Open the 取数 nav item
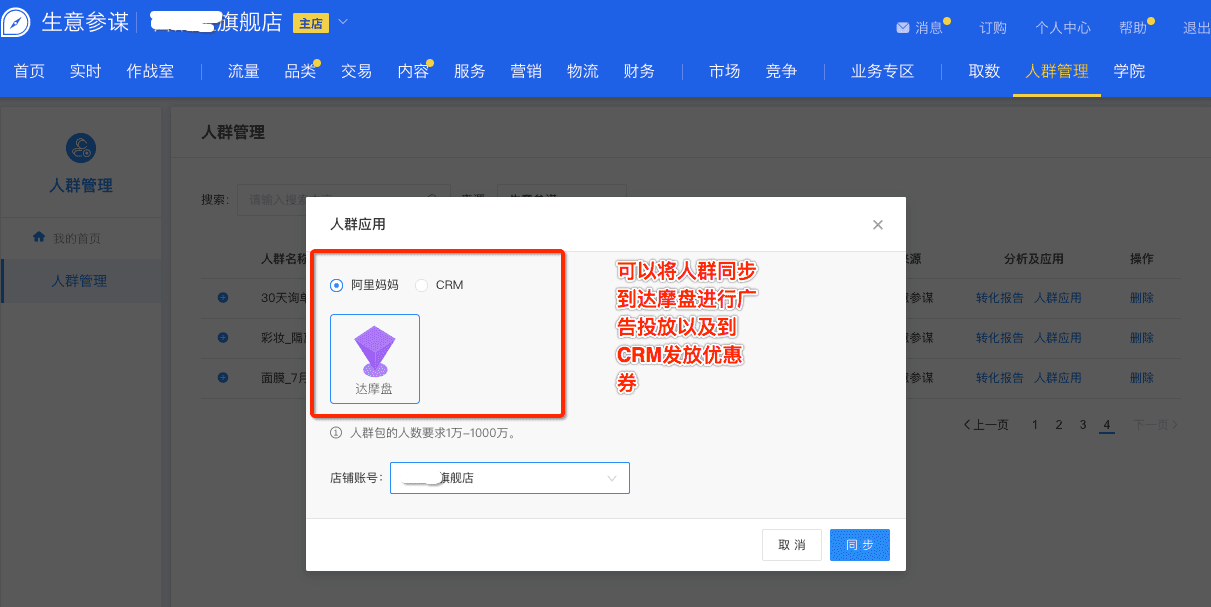This screenshot has height=607, width=1211. tap(984, 71)
